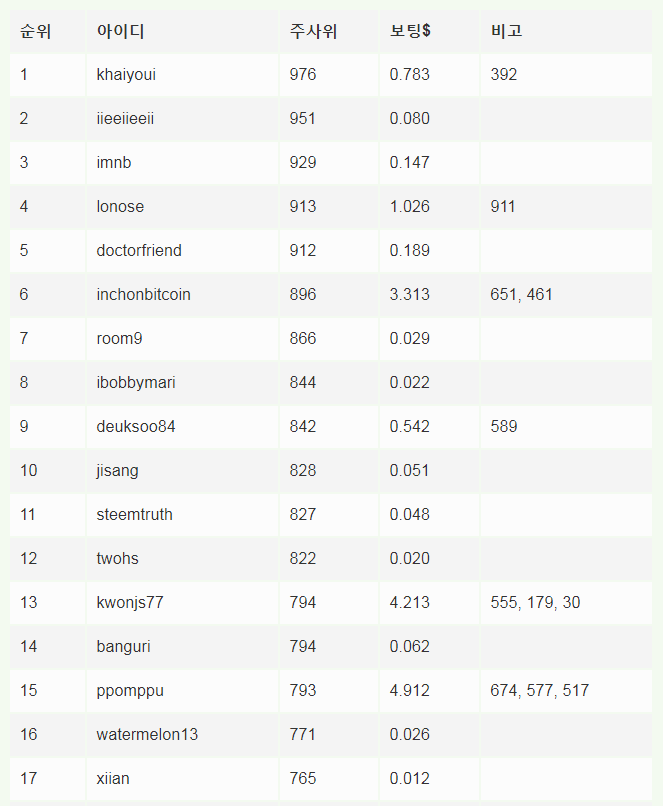Image resolution: width=663 pixels, height=806 pixels.
Task: Select inchonbitcoin's note cell 651, 461
Action: pyautogui.click(x=521, y=294)
